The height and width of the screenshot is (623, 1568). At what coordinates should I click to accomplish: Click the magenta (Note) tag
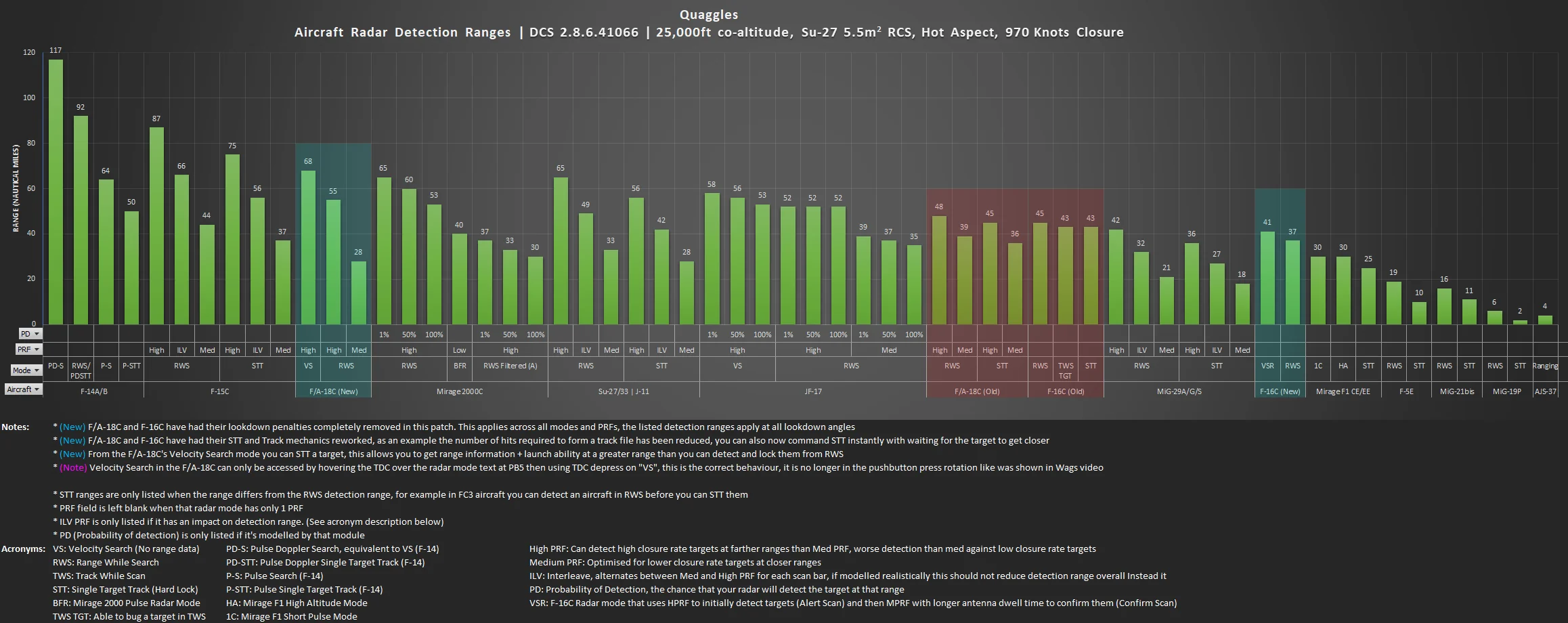click(x=73, y=467)
